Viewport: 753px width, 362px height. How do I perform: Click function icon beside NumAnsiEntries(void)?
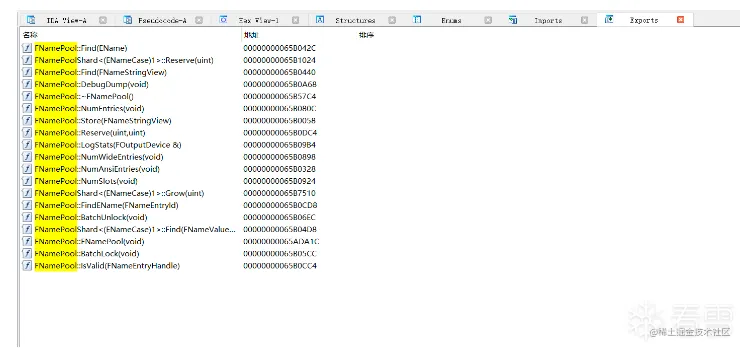click(x=27, y=169)
